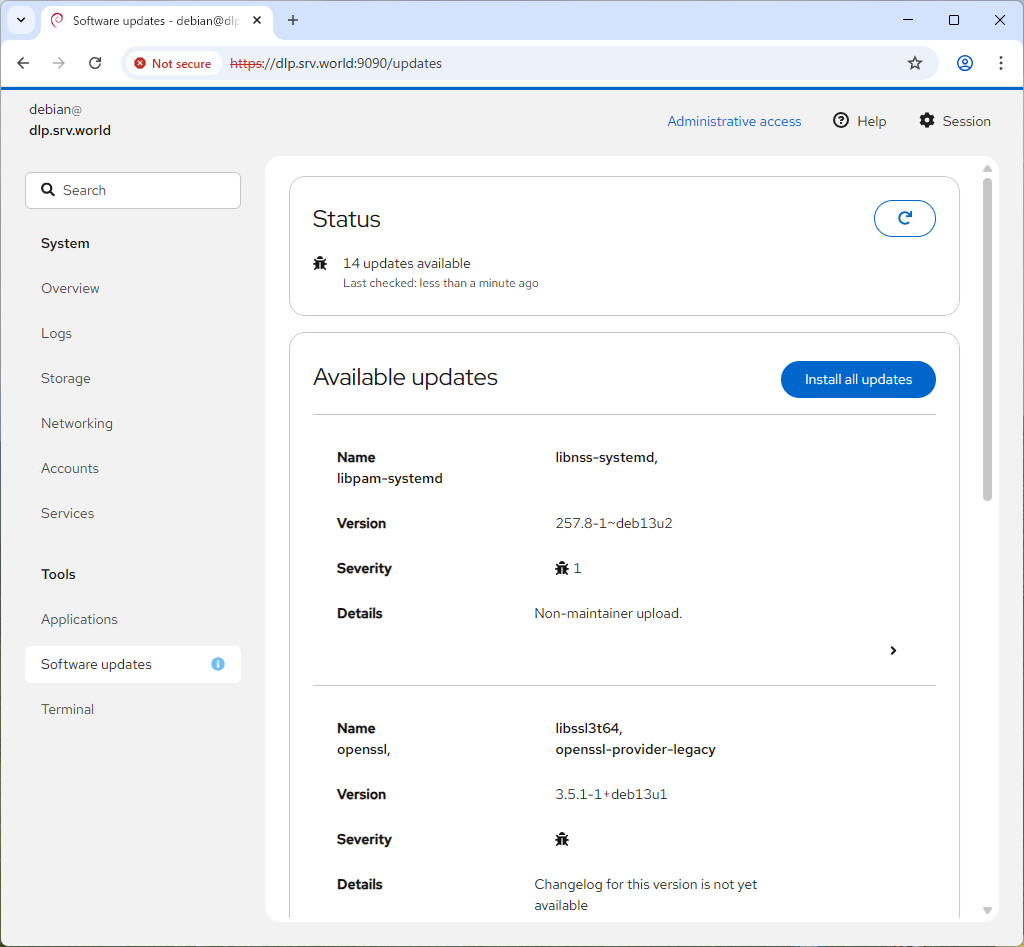Screen dimensions: 1024x947
Task: Open a new browser tab
Action: (x=293, y=20)
